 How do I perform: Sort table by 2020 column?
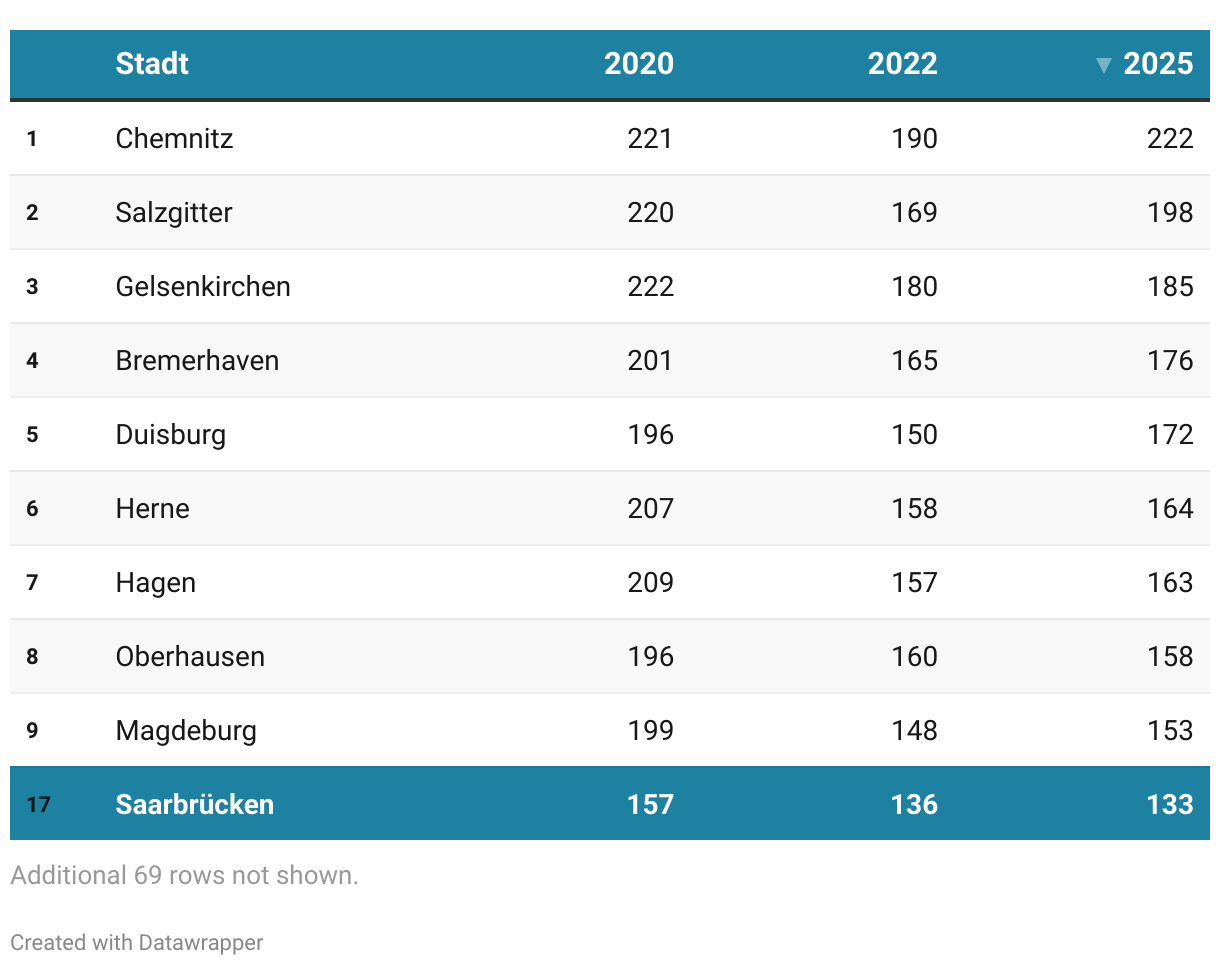(639, 64)
